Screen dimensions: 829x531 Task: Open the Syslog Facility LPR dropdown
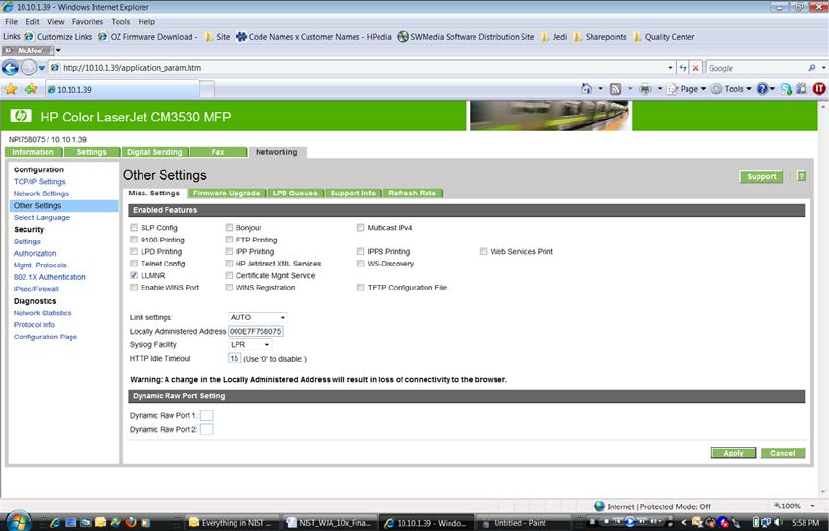coord(250,344)
